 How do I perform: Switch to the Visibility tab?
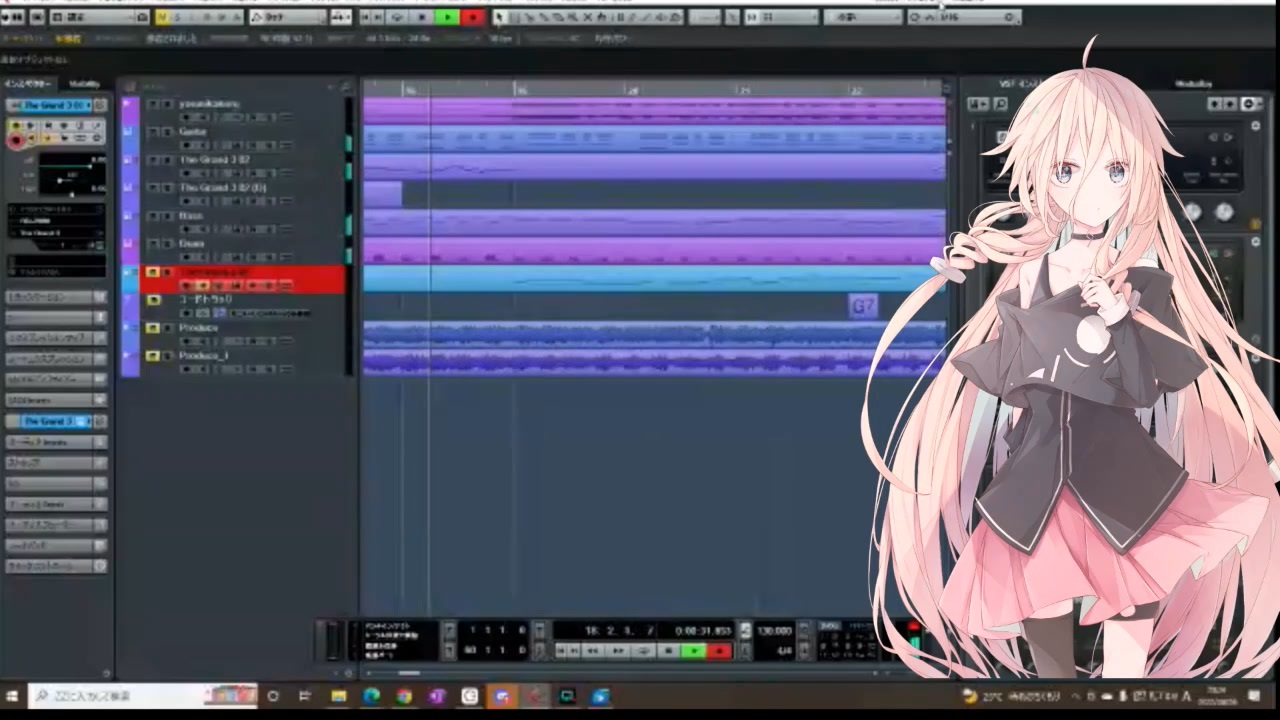point(85,84)
